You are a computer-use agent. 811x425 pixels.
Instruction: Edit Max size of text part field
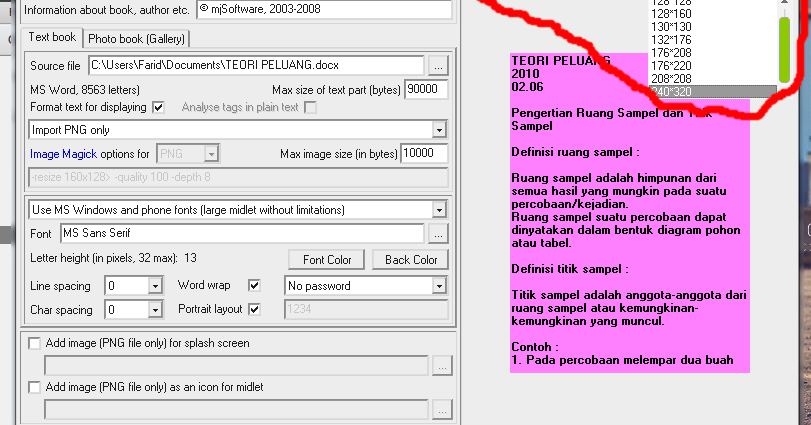(426, 89)
